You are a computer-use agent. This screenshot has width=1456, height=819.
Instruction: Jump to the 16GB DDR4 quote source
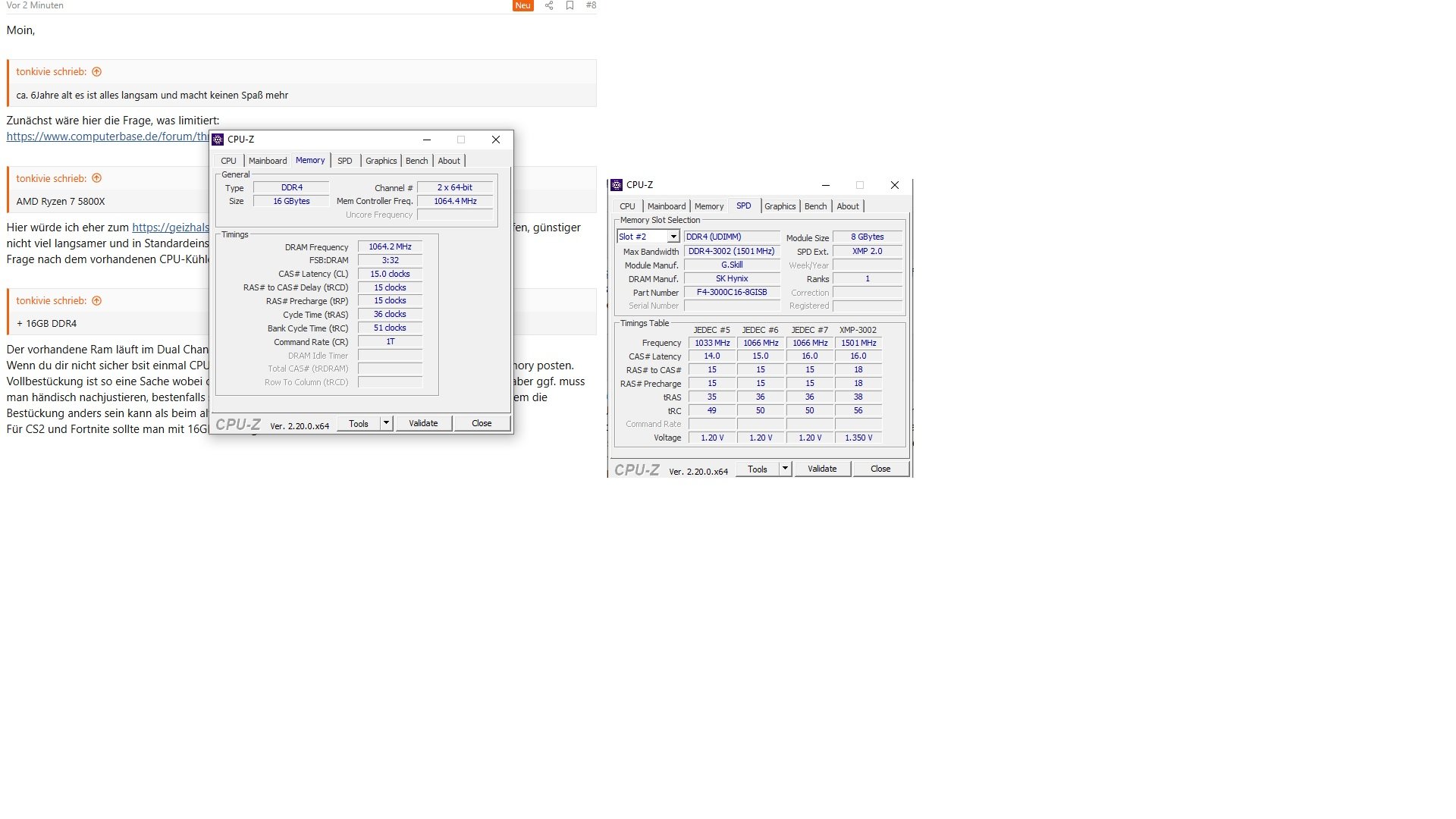pyautogui.click(x=96, y=300)
